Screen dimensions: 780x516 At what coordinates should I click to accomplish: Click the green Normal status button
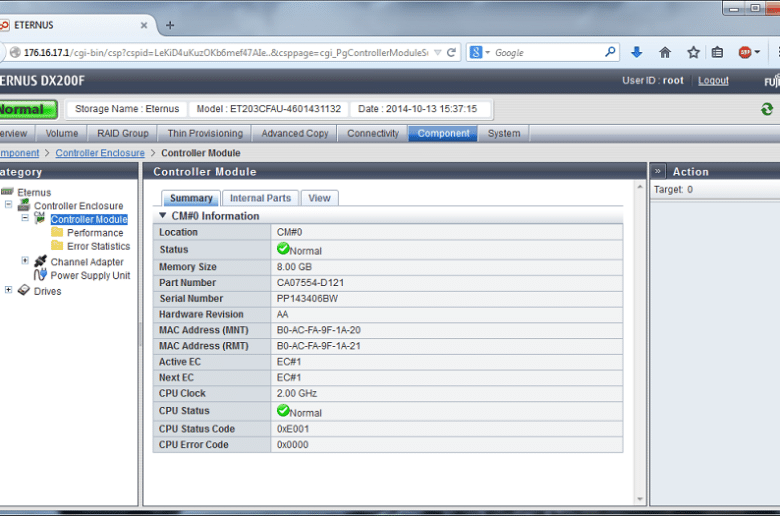tap(28, 109)
